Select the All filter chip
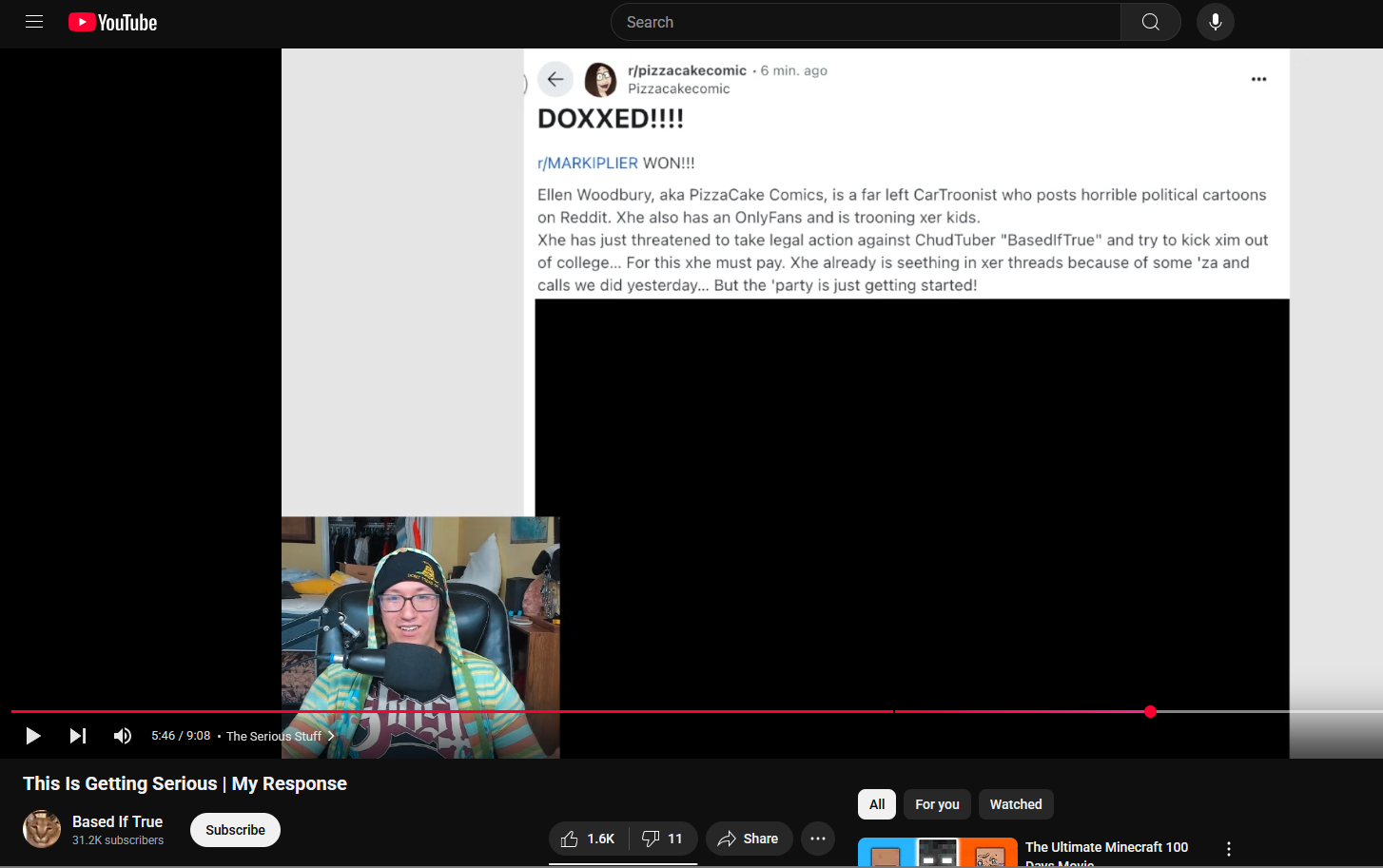Viewport: 1383px width, 868px height. [x=877, y=804]
